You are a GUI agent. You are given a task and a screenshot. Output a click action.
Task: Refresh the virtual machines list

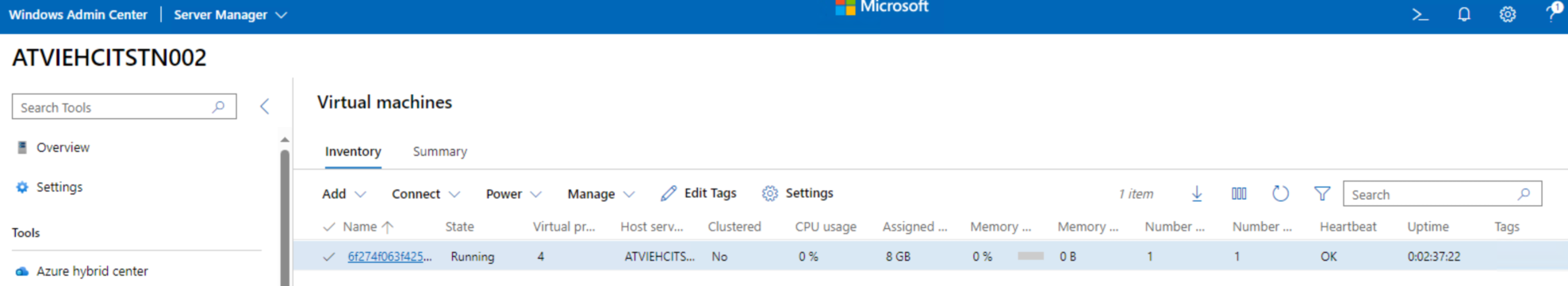click(1280, 193)
